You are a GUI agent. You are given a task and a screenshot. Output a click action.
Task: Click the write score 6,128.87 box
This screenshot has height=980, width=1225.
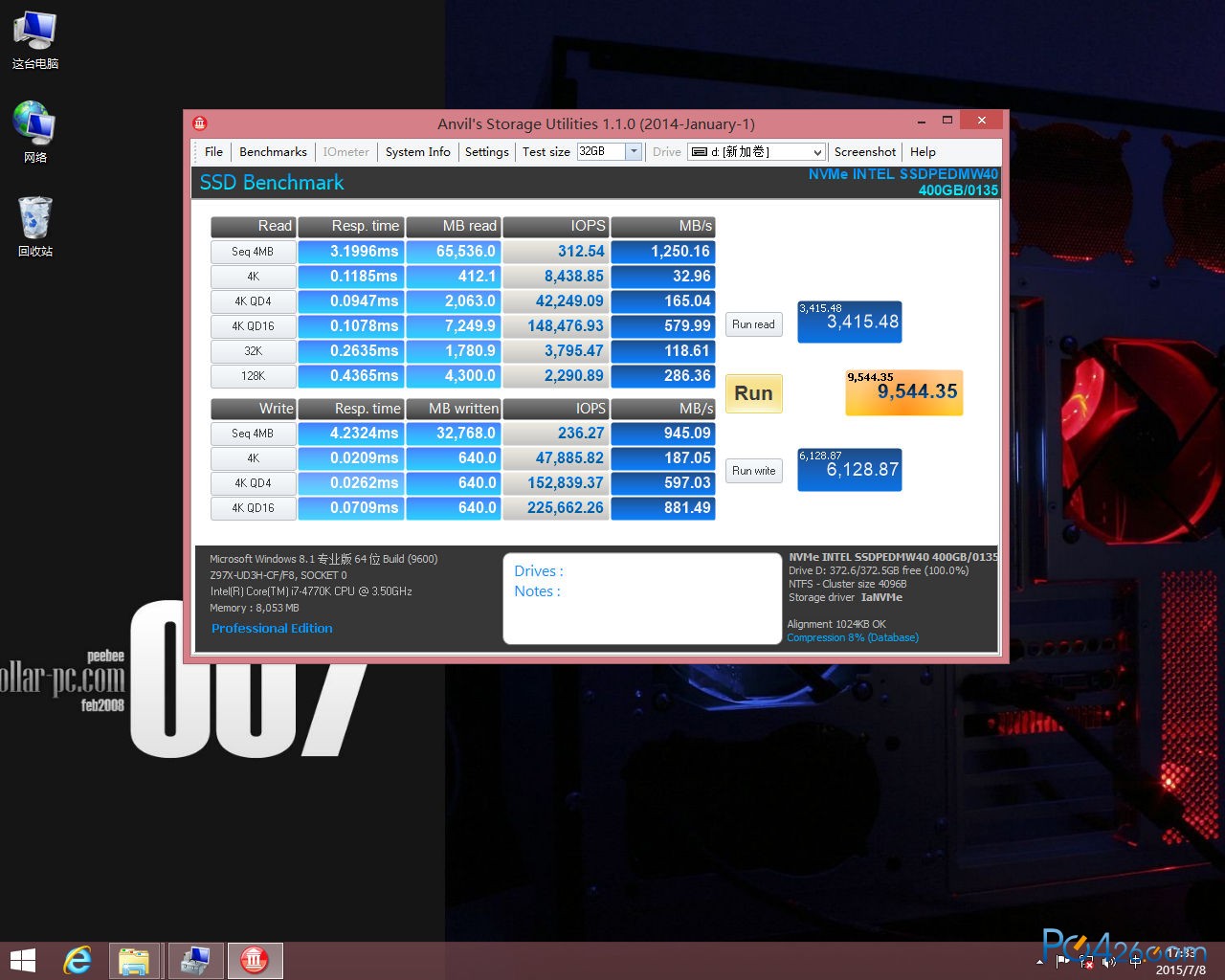[850, 470]
